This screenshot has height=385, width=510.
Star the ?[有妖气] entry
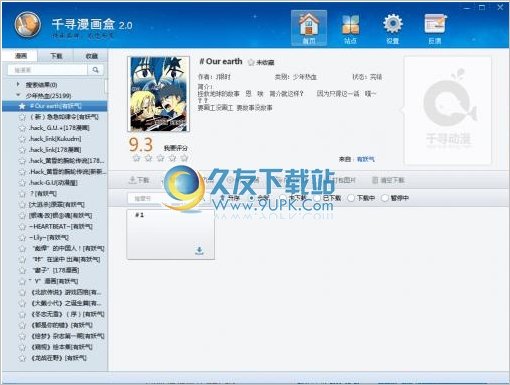tap(22, 194)
